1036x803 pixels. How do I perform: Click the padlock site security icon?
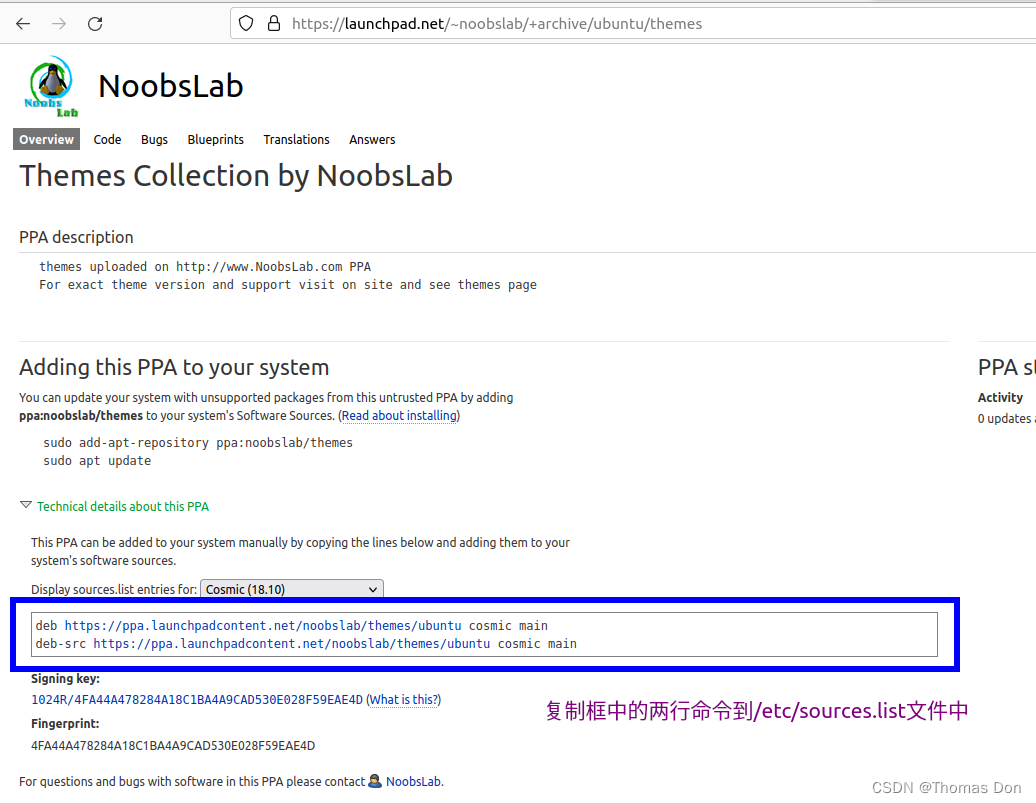274,24
